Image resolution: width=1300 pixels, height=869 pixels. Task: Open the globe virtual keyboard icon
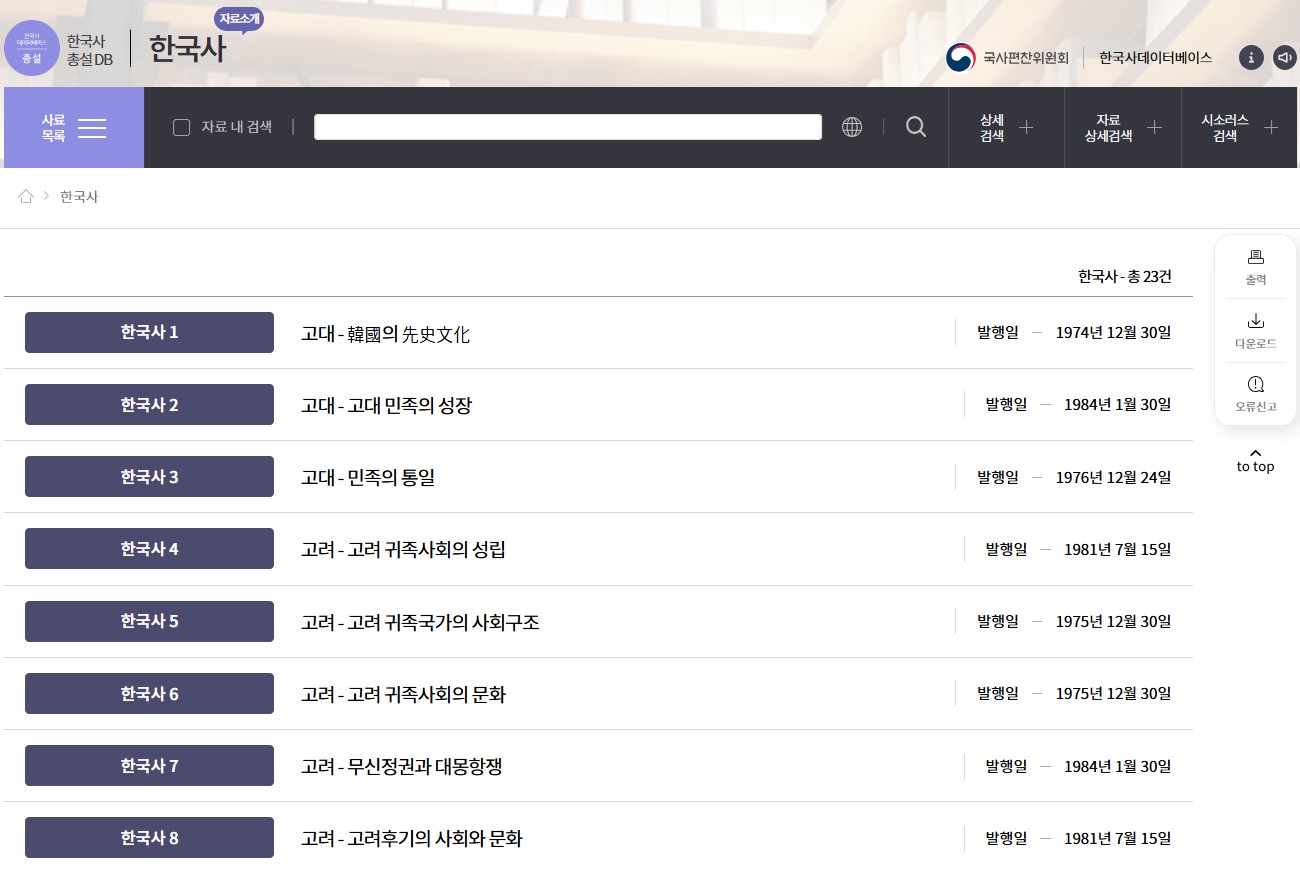coord(852,127)
